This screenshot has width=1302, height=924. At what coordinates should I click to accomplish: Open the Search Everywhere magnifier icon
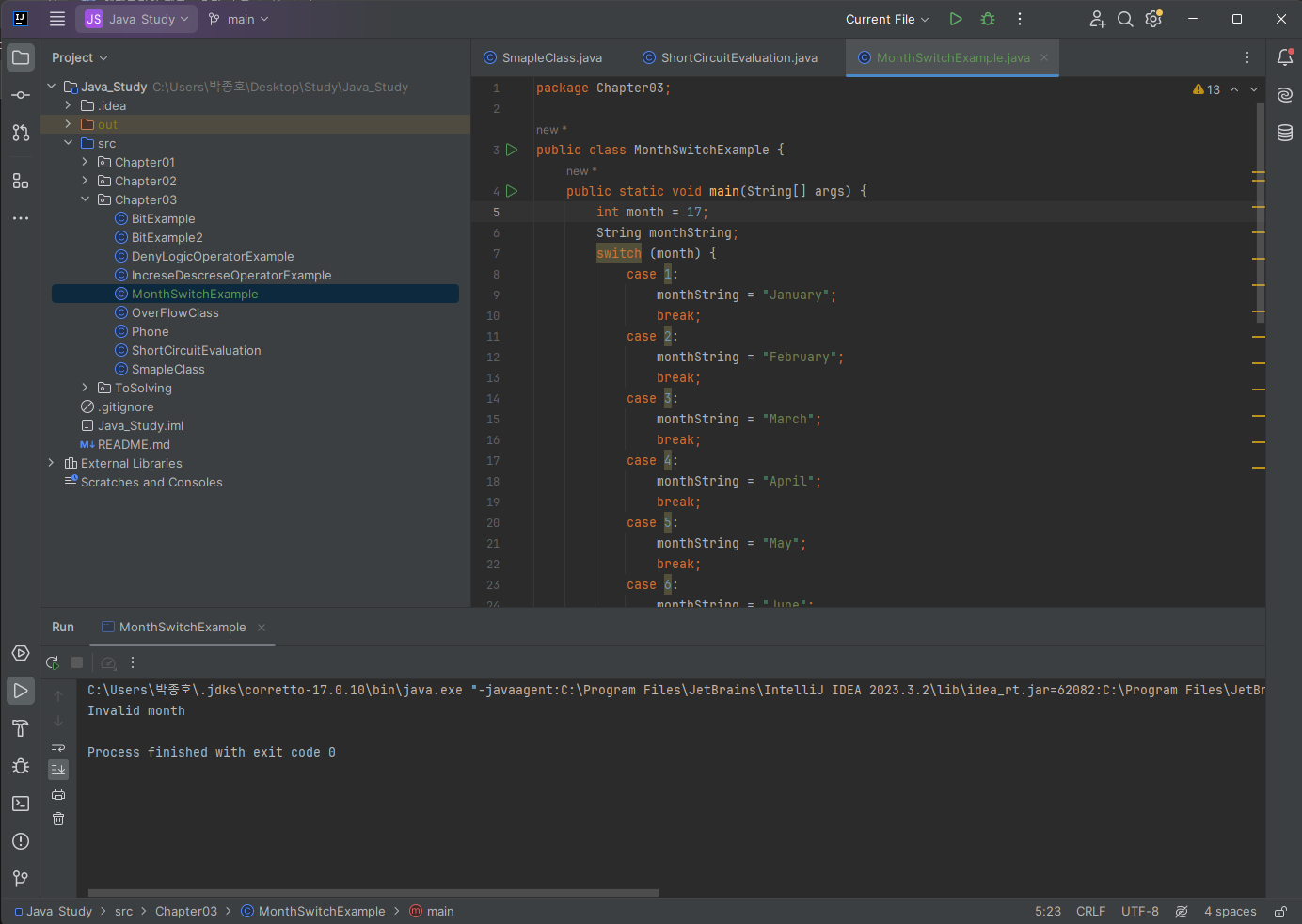[1125, 19]
